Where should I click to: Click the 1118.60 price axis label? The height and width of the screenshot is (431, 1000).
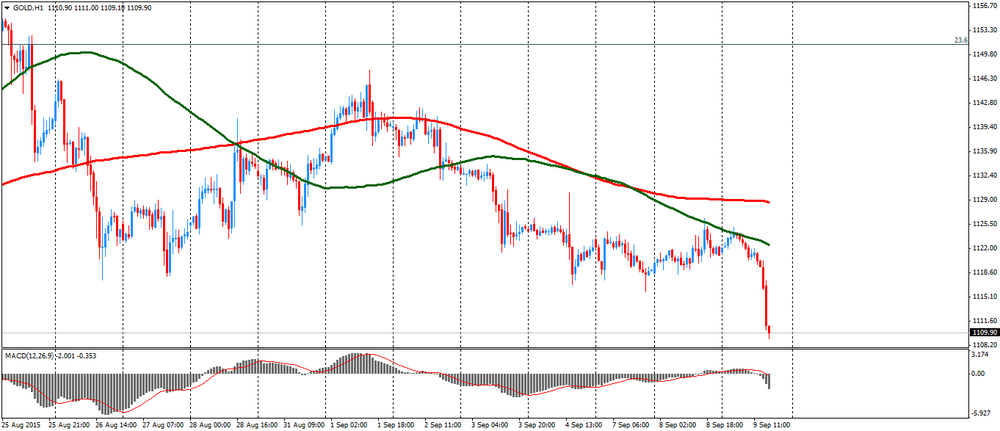pos(985,272)
